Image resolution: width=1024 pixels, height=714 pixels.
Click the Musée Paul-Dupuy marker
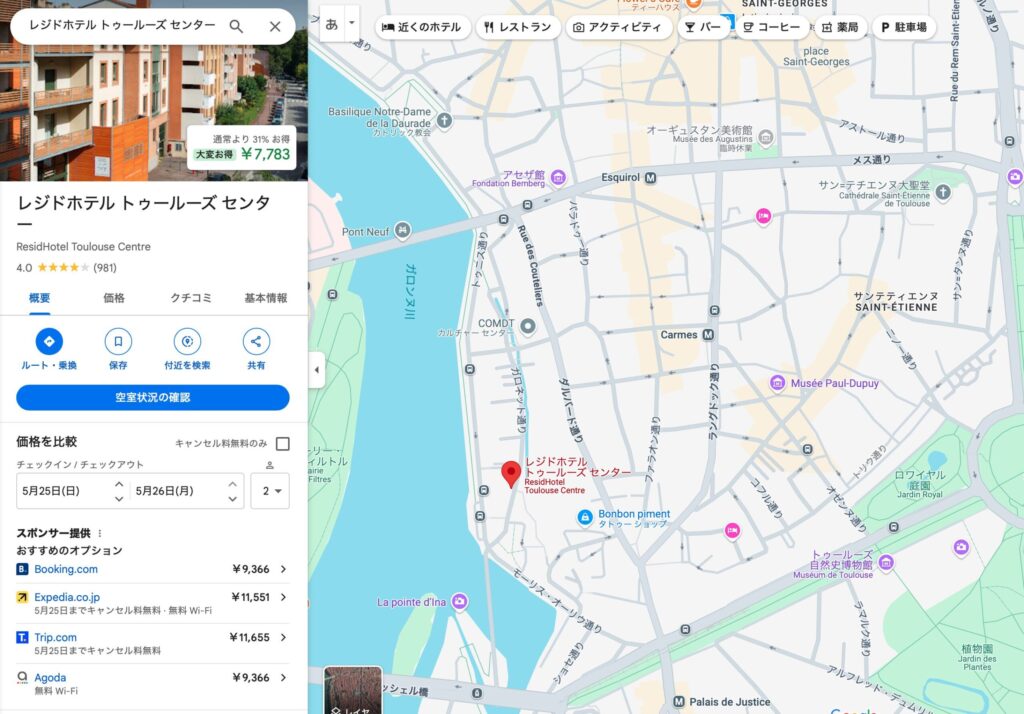(x=777, y=383)
